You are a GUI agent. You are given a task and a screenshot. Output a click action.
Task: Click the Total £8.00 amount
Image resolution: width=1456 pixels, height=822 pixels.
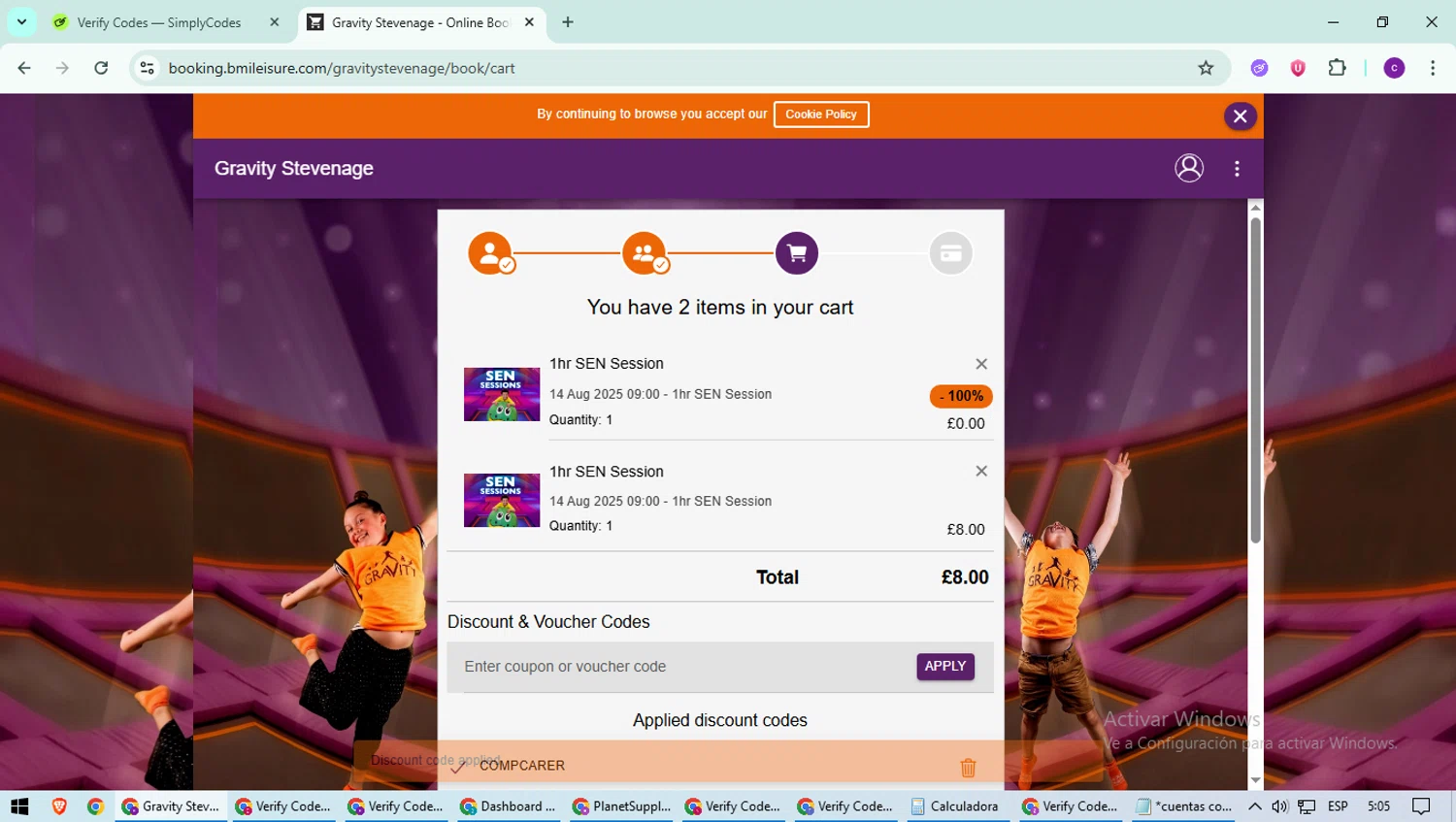pos(965,577)
